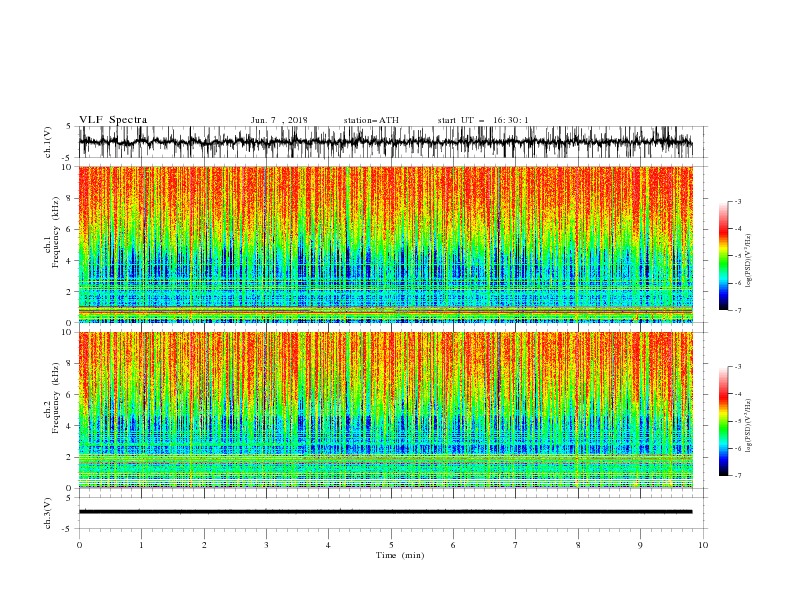Click the time-axis tick label "3"
This screenshot has width=792, height=612.
[x=267, y=545]
